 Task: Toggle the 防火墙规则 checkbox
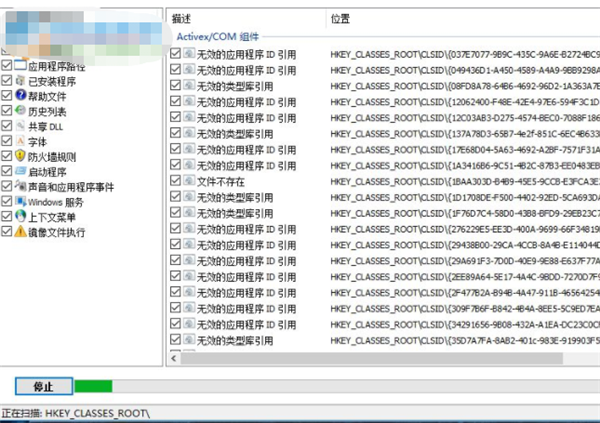click(x=7, y=156)
